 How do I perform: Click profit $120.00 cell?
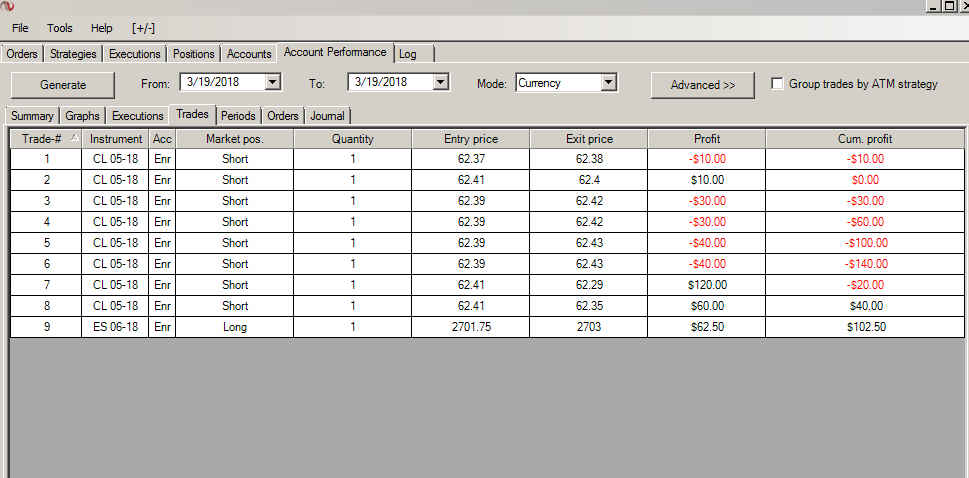click(x=707, y=285)
